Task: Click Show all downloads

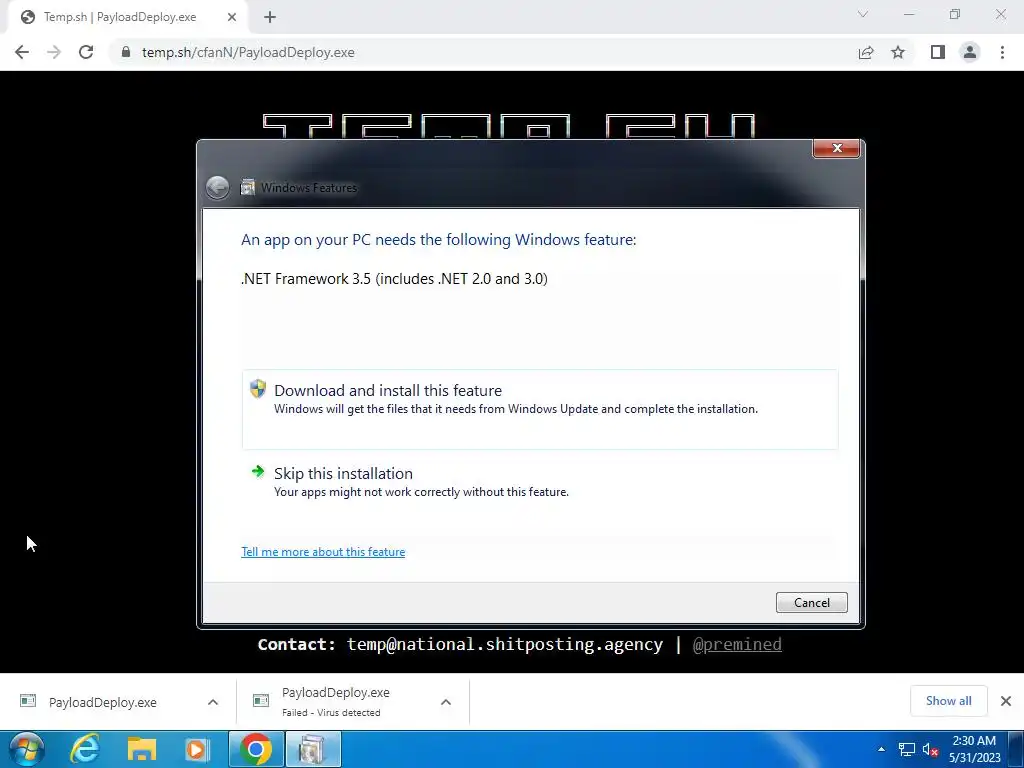Action: click(x=949, y=701)
